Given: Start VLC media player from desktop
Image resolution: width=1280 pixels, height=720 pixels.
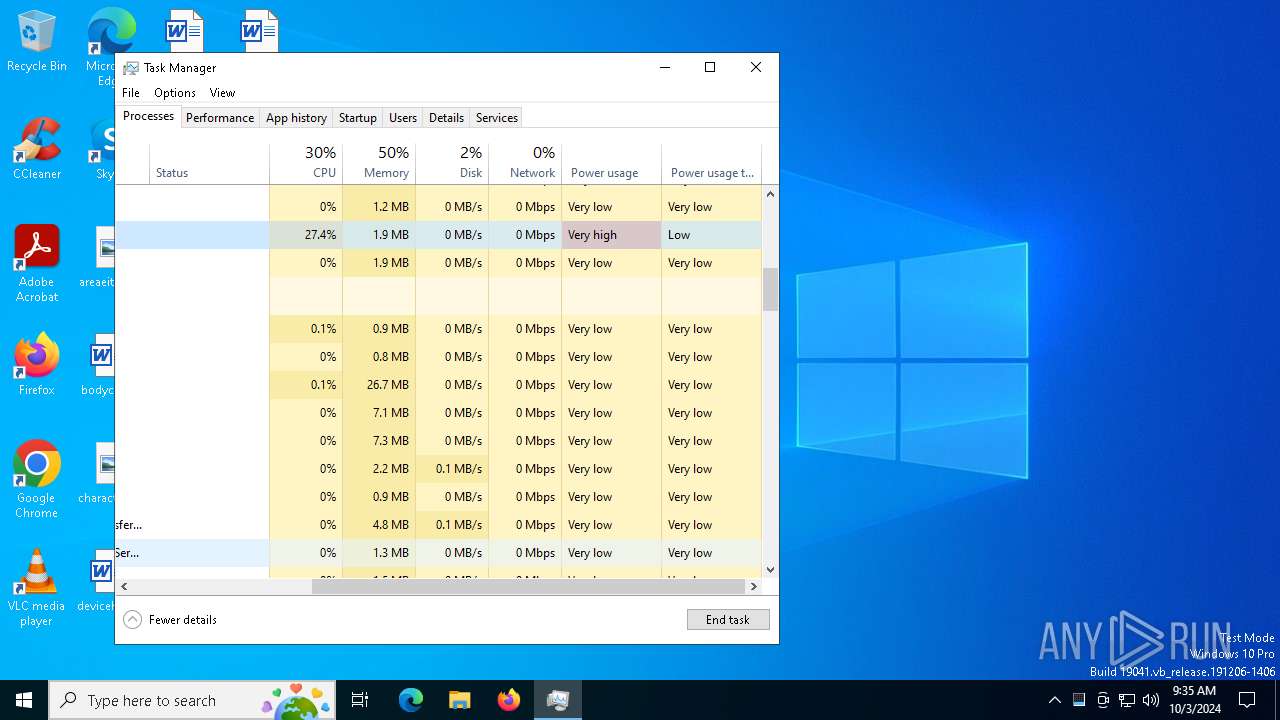Looking at the screenshot, I should tap(37, 588).
